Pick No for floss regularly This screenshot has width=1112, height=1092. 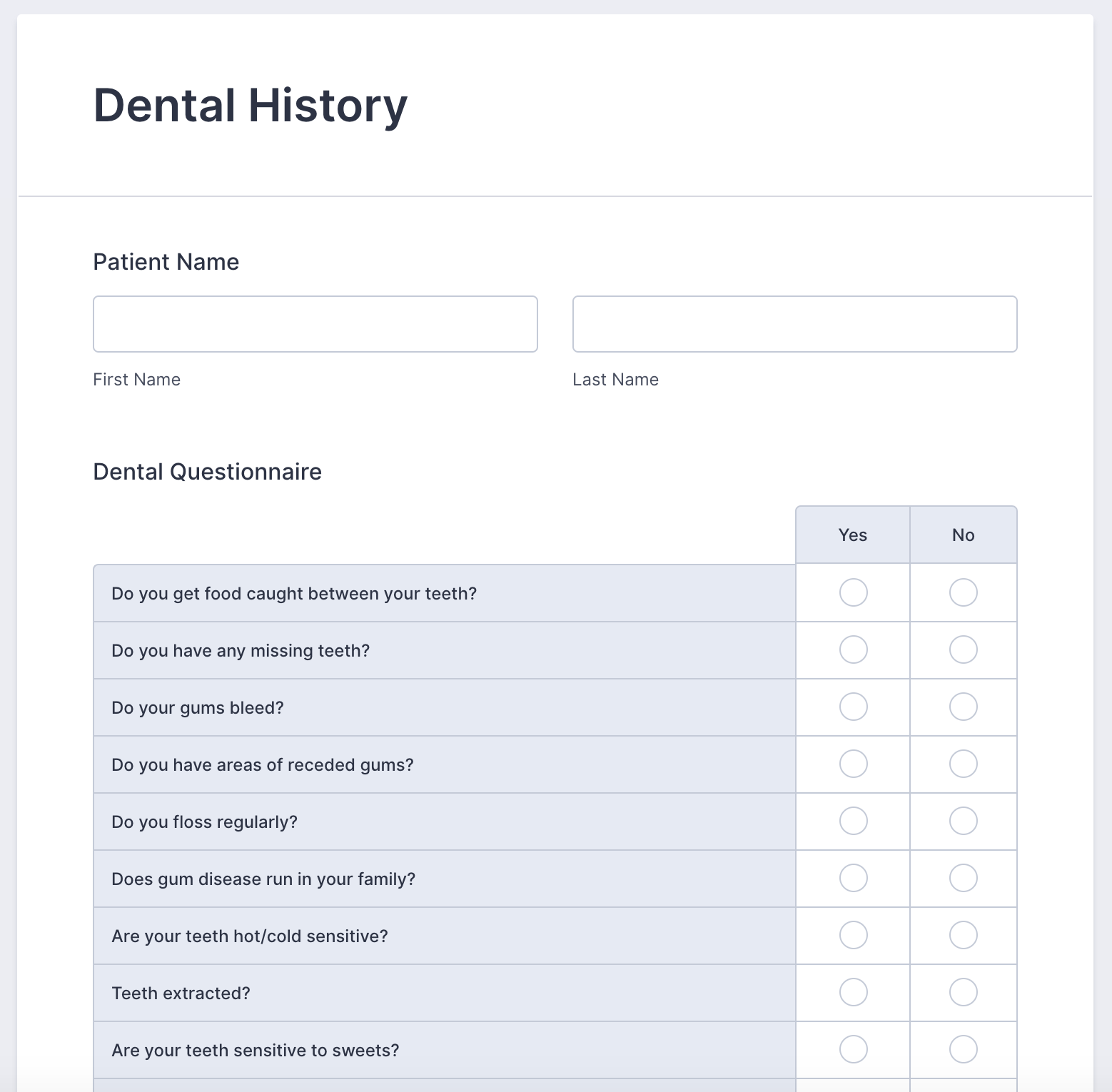click(963, 821)
